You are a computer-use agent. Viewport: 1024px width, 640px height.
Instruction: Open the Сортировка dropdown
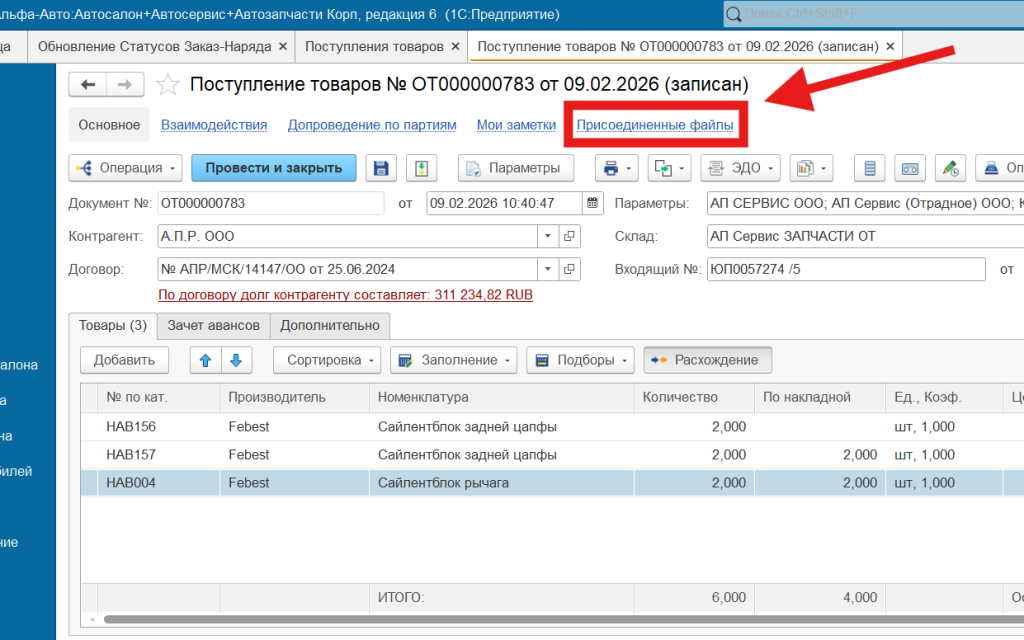[327, 360]
